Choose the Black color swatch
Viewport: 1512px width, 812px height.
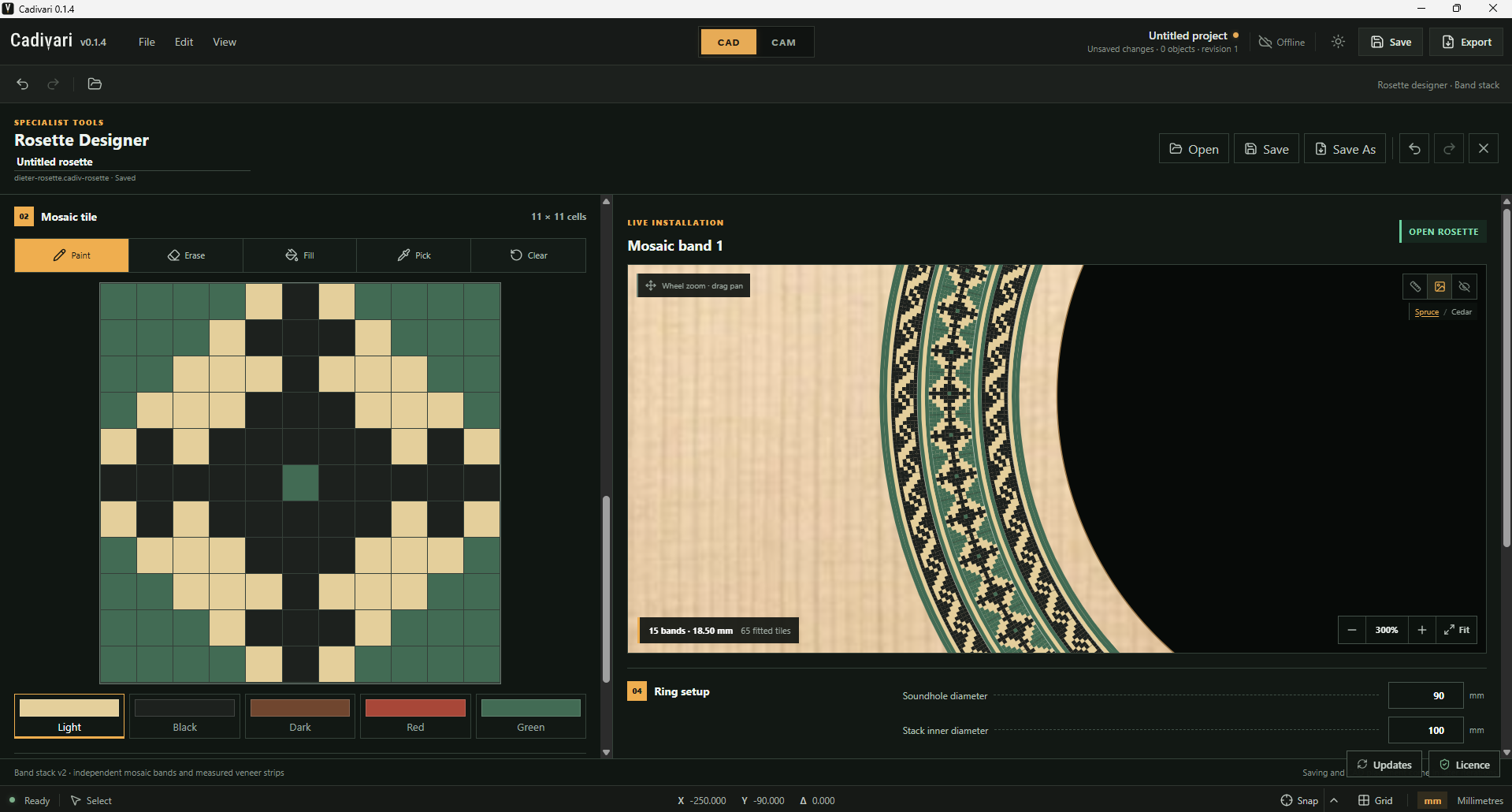coord(185,716)
